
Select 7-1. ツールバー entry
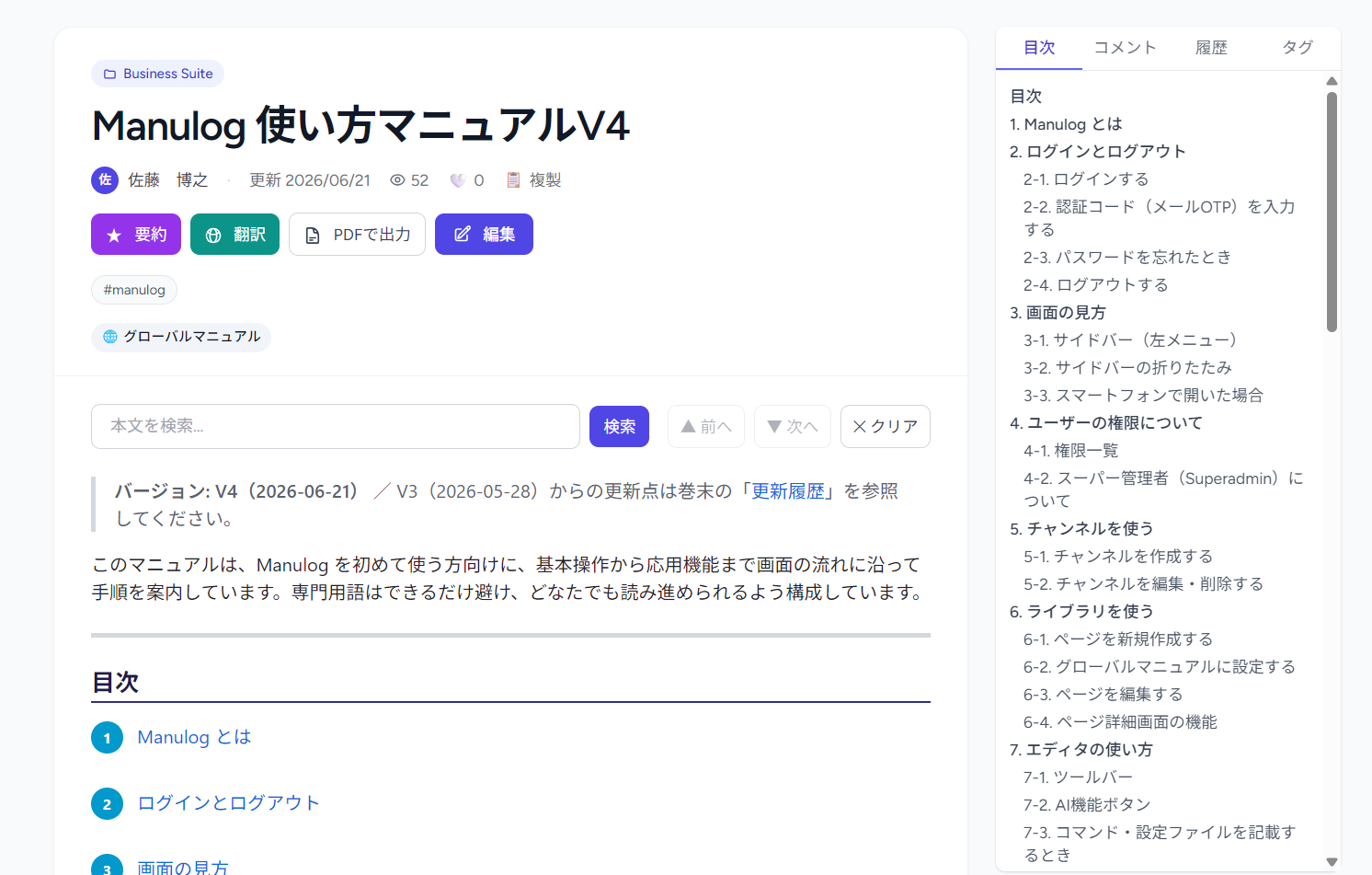point(1078,777)
